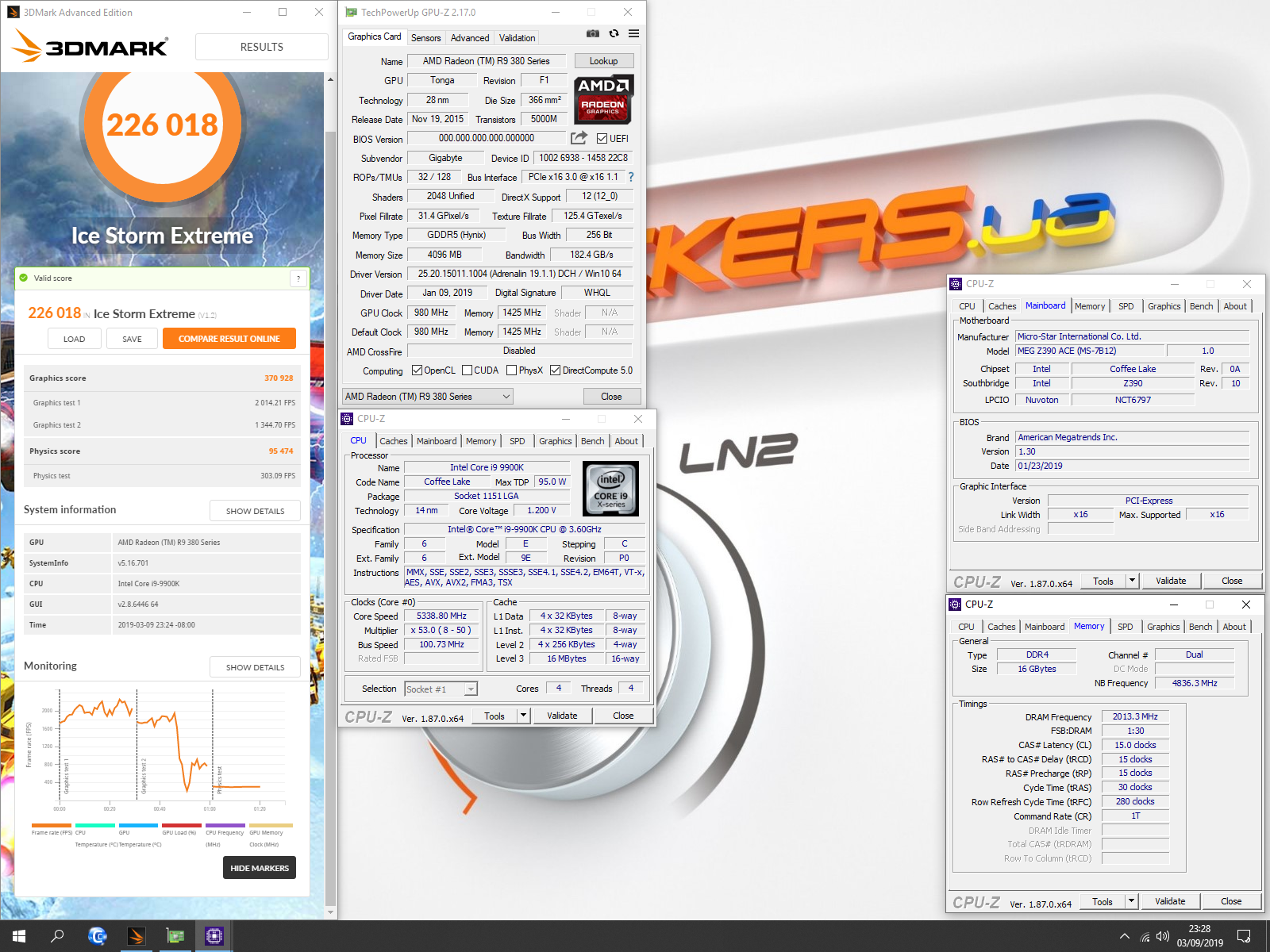Click the purple CPU Frequency legend swatch
This screenshot has height=952, width=1270.
tap(225, 825)
